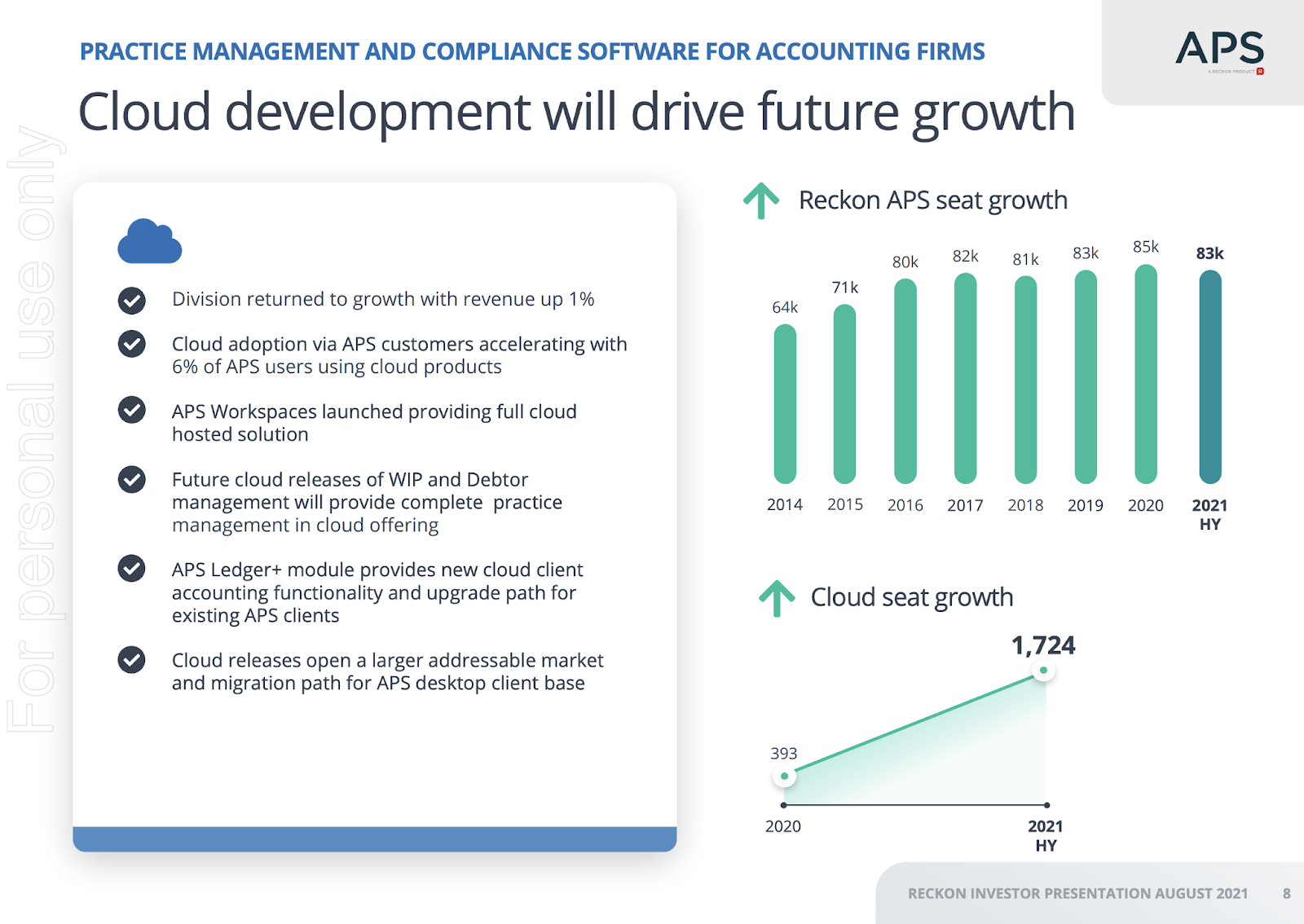Click the 'Practice management and compliance software' heading
The width and height of the screenshot is (1304, 924).
pos(532,51)
